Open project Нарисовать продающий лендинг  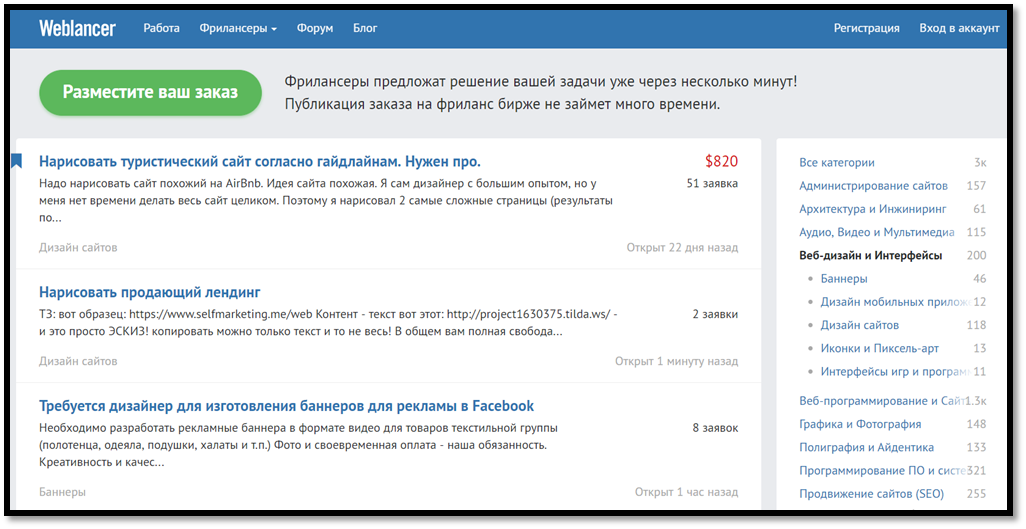[150, 292]
